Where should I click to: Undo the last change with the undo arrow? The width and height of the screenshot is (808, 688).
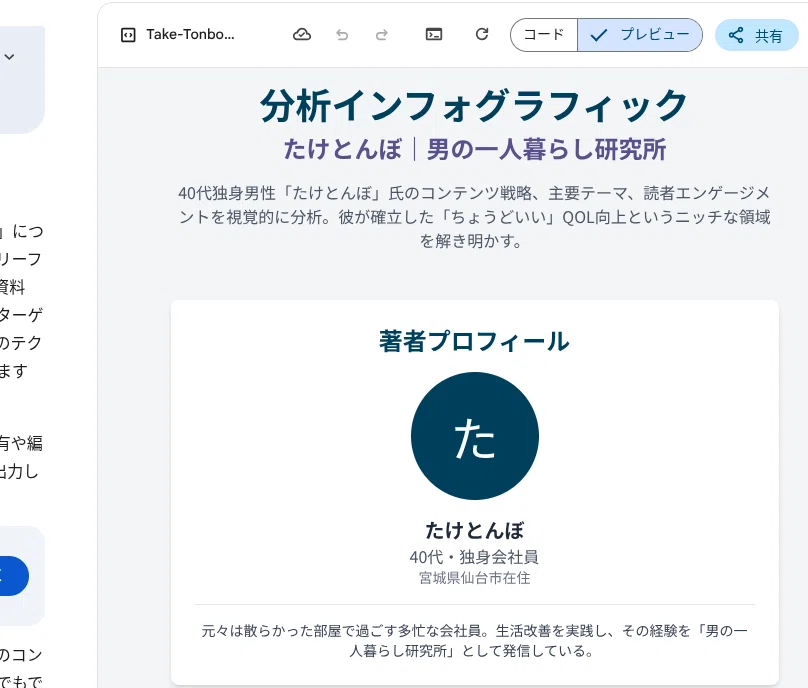pyautogui.click(x=342, y=35)
